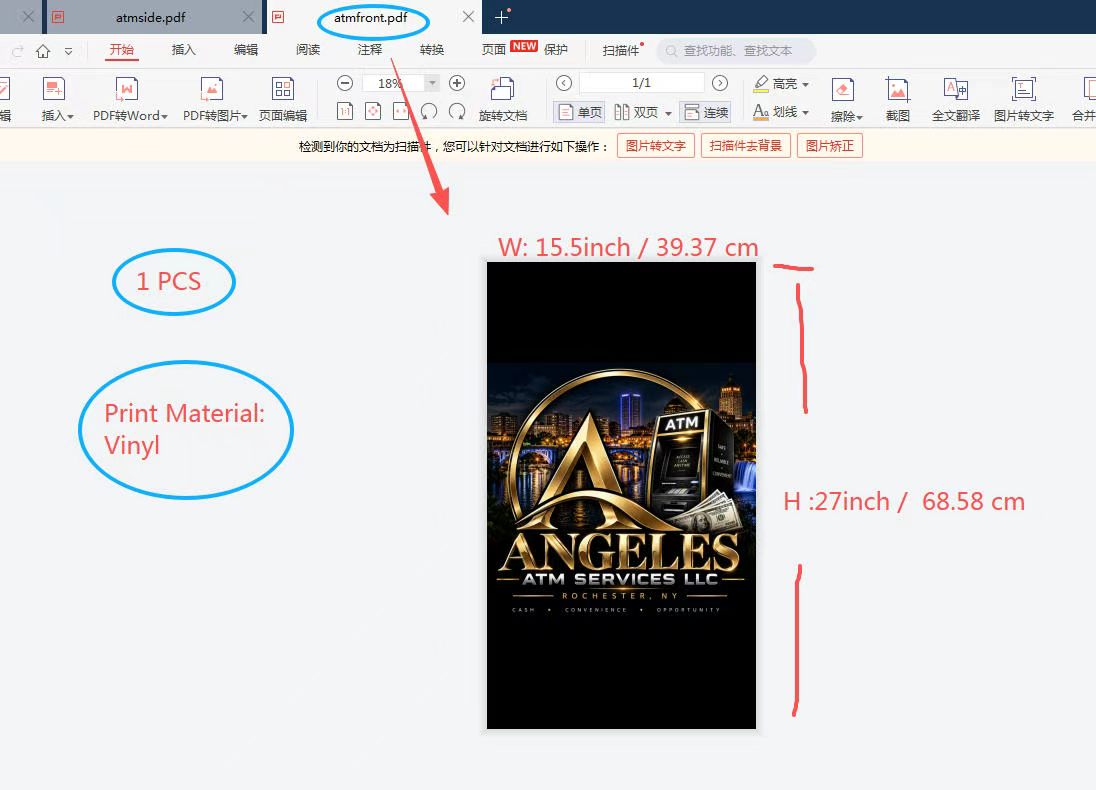Launch the 全文翻译 full translation tool
This screenshot has height=790, width=1096.
tap(956, 99)
